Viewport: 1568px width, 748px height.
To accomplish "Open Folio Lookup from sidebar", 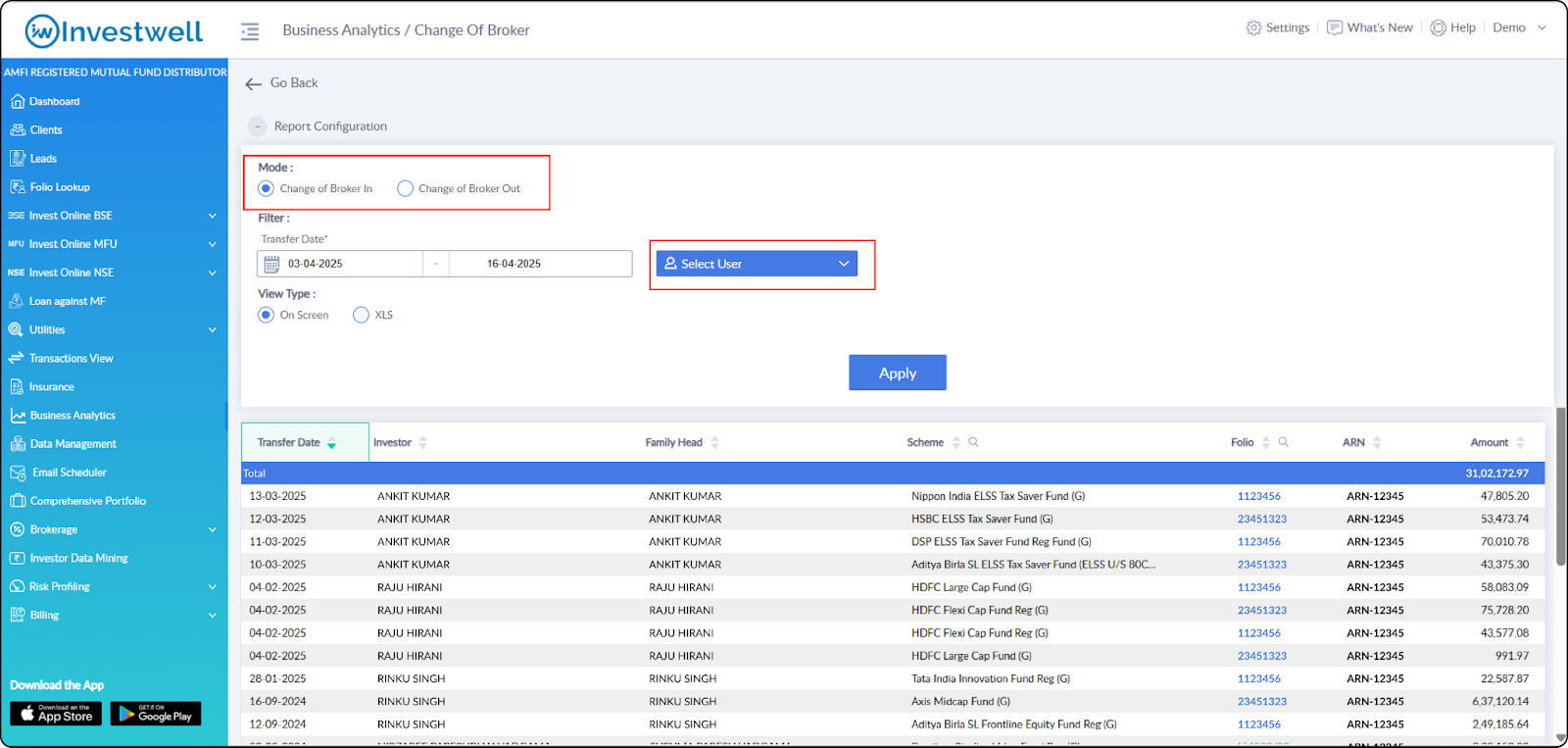I will point(60,186).
